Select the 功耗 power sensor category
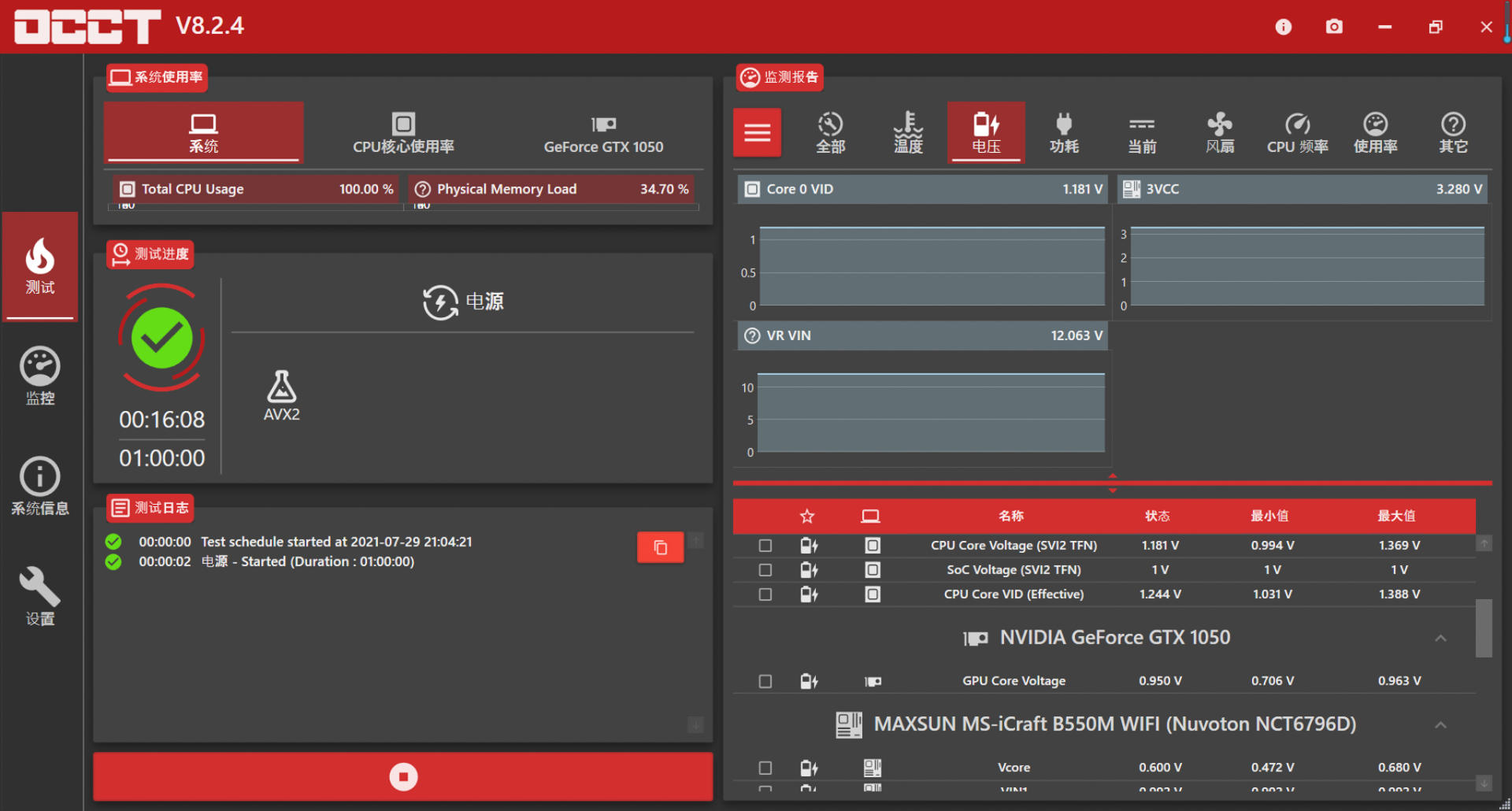1512x811 pixels. tap(1064, 132)
